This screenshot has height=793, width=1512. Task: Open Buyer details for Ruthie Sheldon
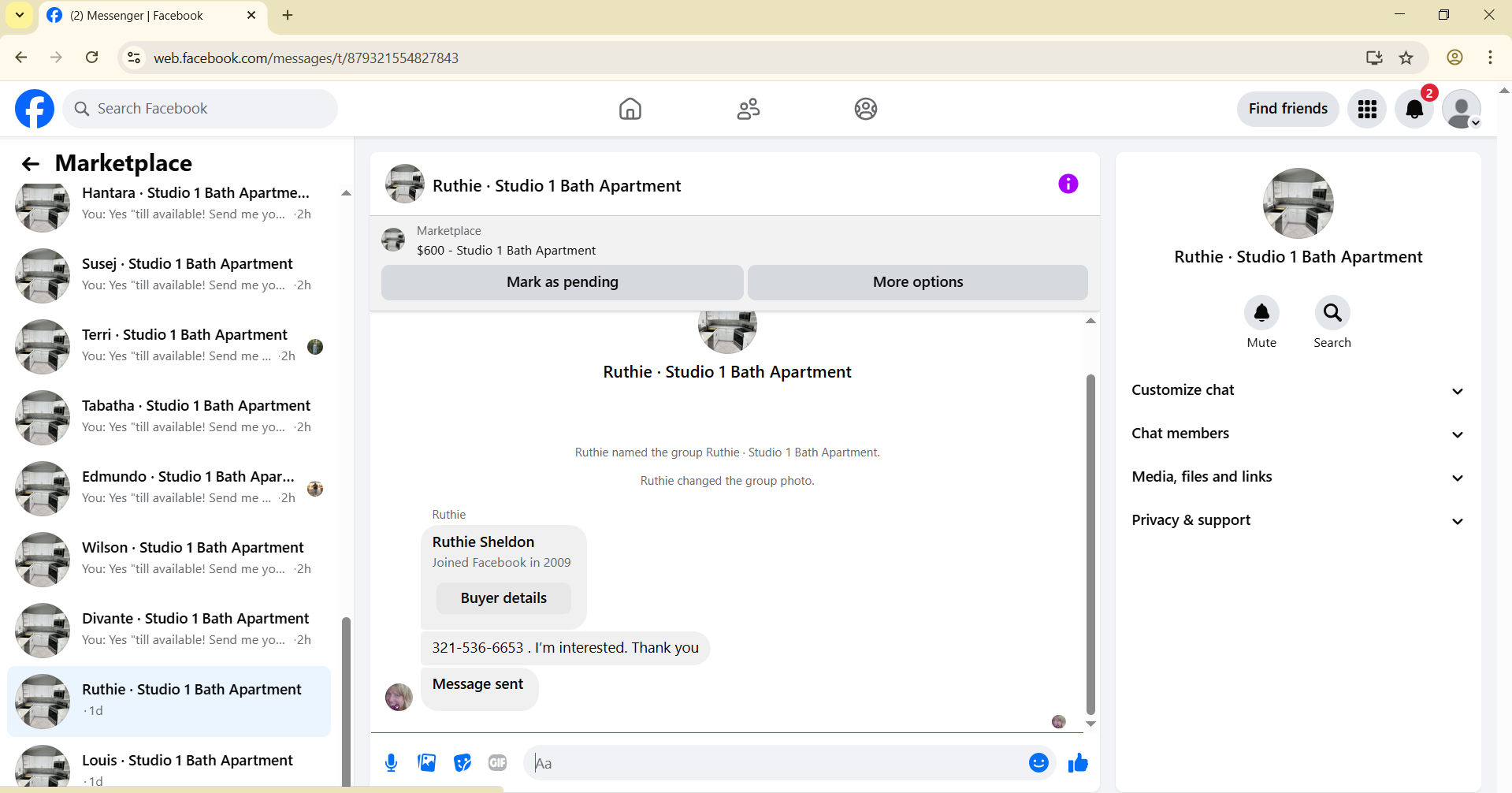tap(503, 598)
